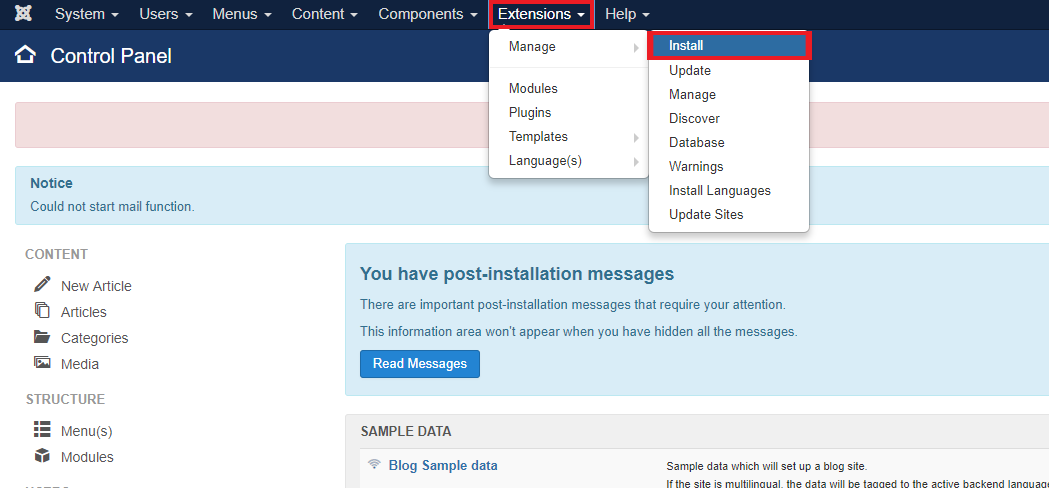This screenshot has height=488, width=1049.
Task: Click the CONTENT sidebar section heading
Action: point(56,254)
